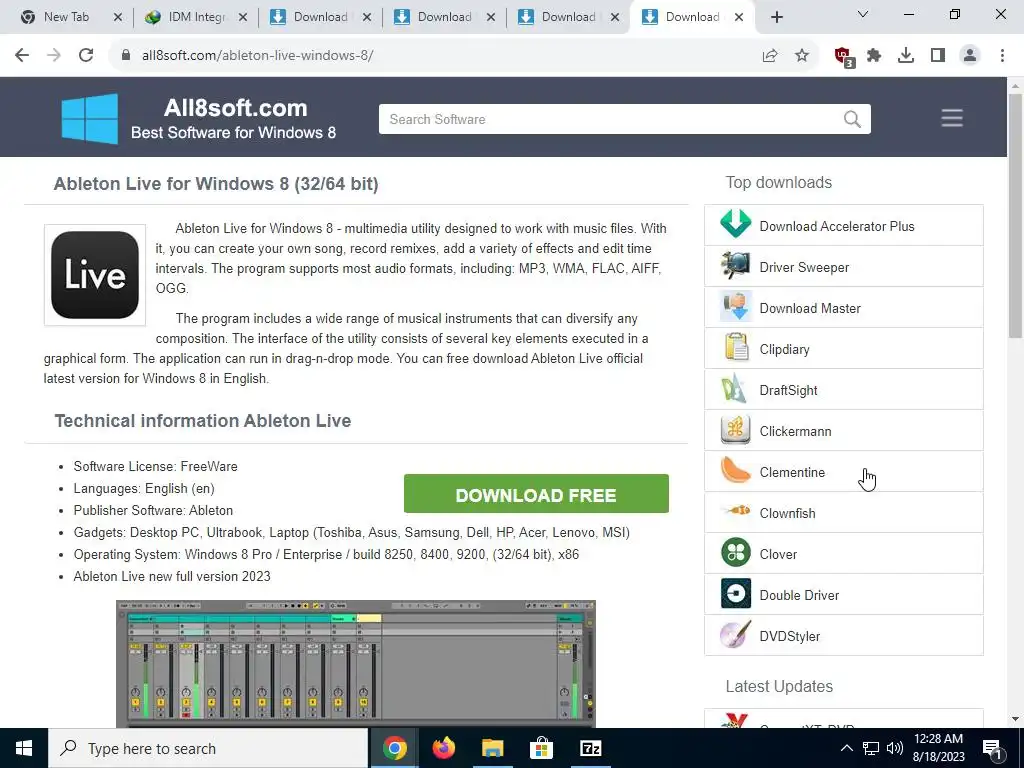This screenshot has height=768, width=1024.
Task: Click the DVDStyler disc icon
Action: pos(735,636)
